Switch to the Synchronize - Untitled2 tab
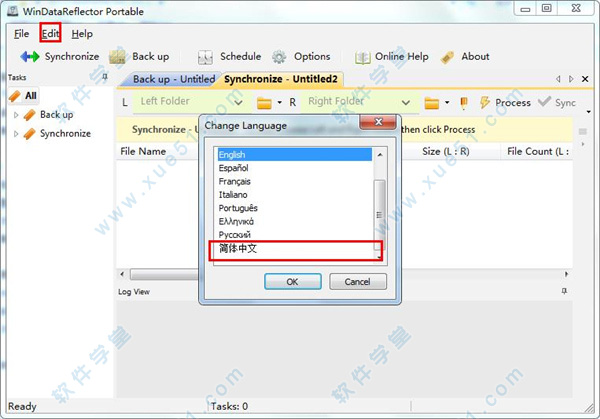Viewport: 600px width, 419px height. [x=281, y=79]
